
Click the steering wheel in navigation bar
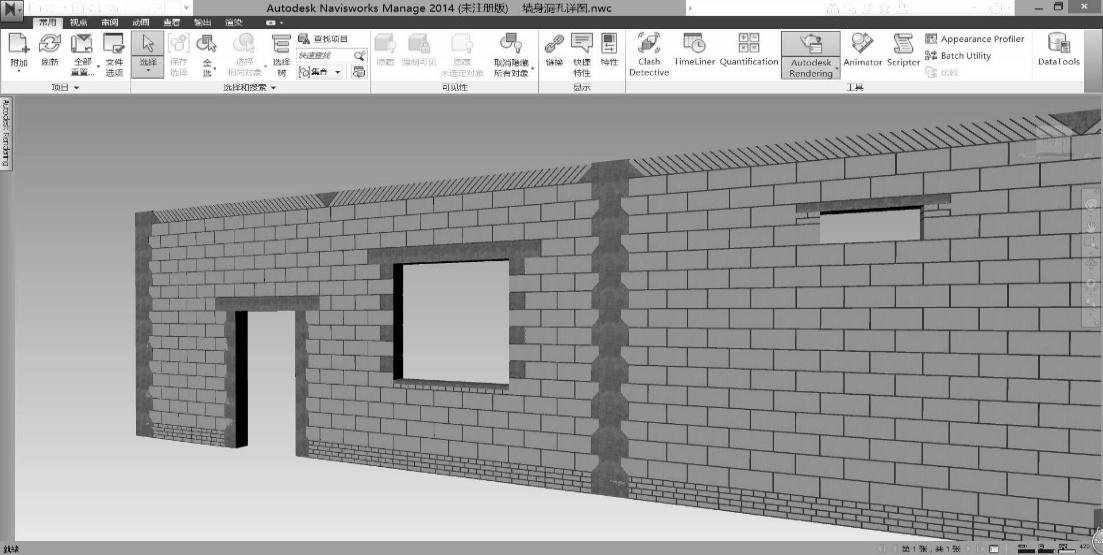[x=1092, y=203]
